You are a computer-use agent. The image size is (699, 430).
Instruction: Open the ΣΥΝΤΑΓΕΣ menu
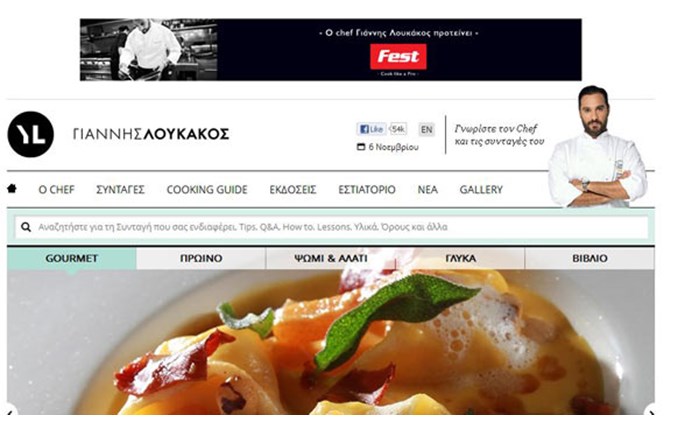point(120,189)
